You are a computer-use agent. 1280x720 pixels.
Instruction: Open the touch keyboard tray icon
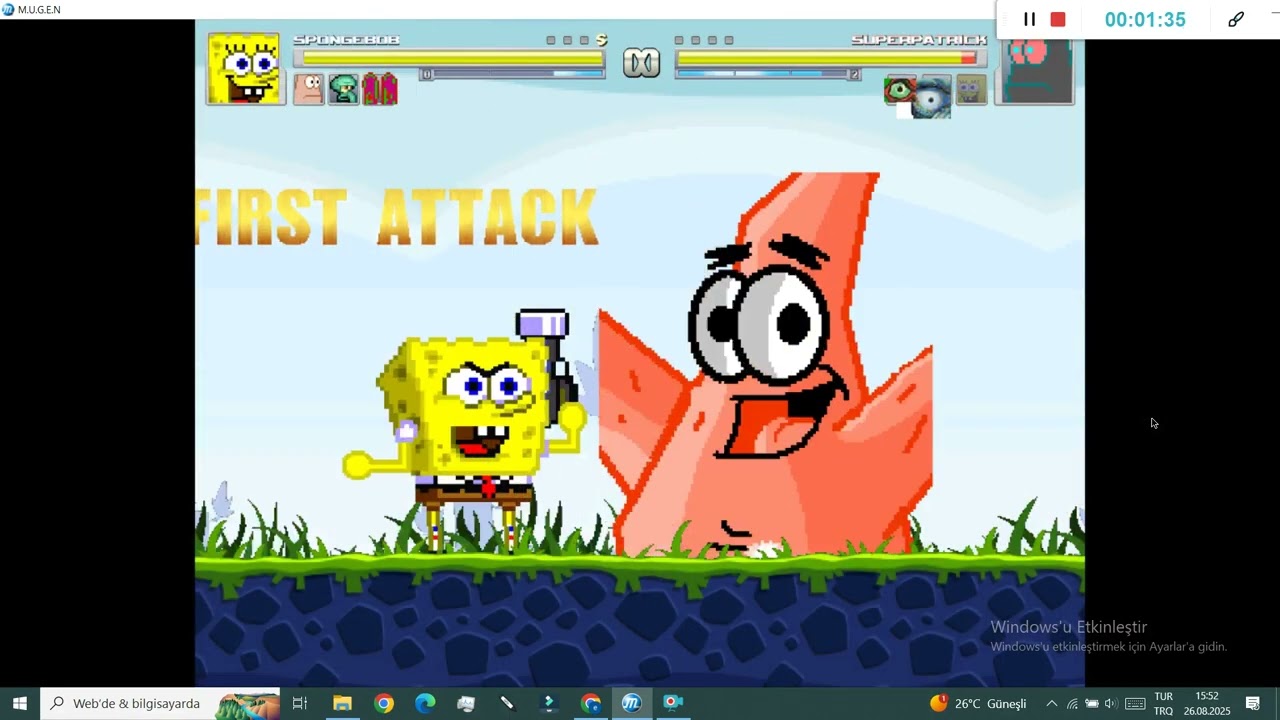(x=1135, y=703)
